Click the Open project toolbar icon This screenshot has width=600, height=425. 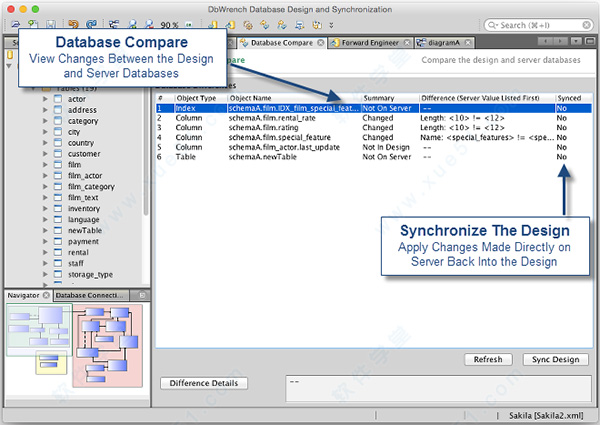[x=15, y=25]
